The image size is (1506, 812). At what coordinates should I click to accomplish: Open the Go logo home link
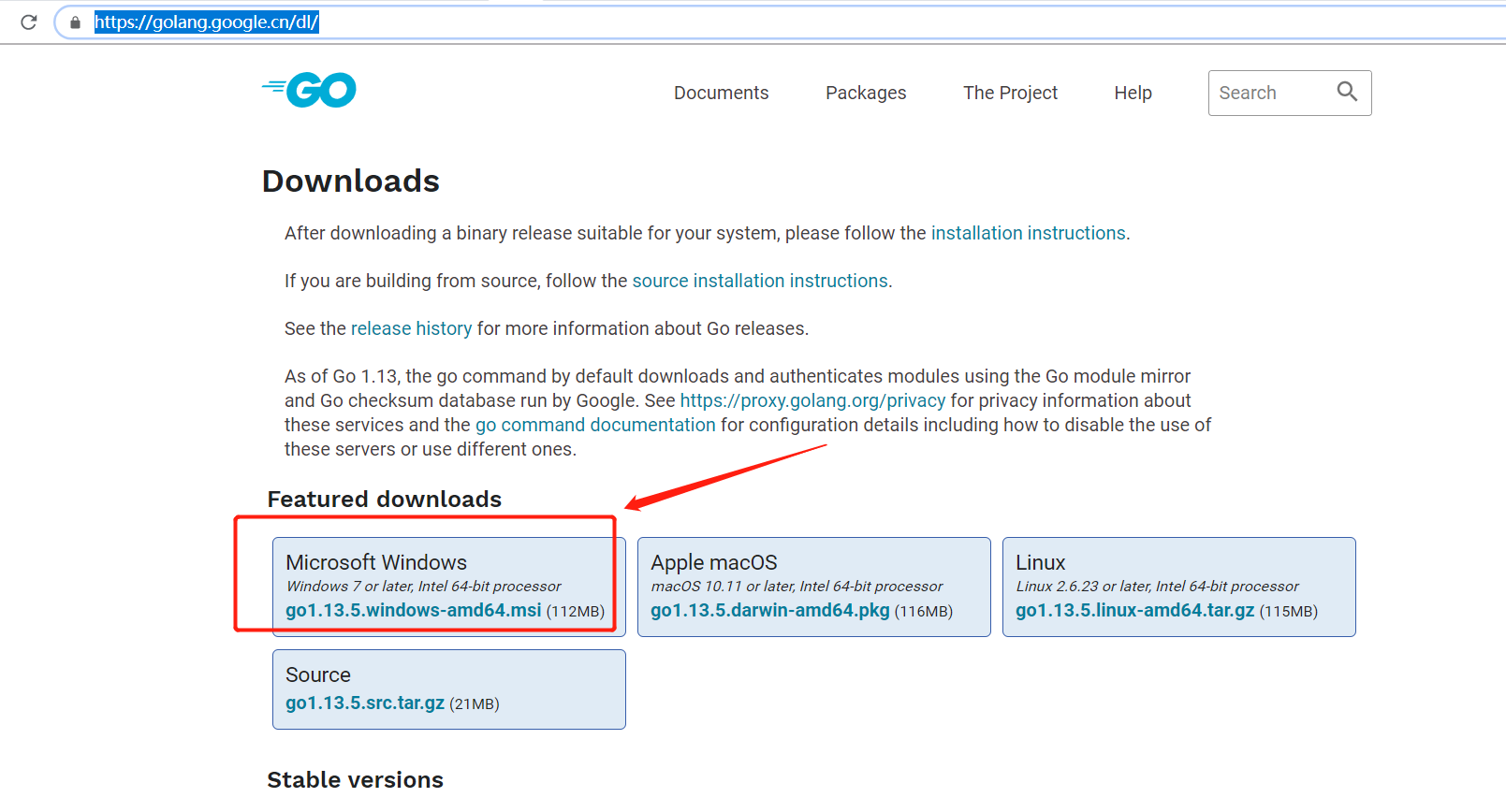click(x=310, y=90)
